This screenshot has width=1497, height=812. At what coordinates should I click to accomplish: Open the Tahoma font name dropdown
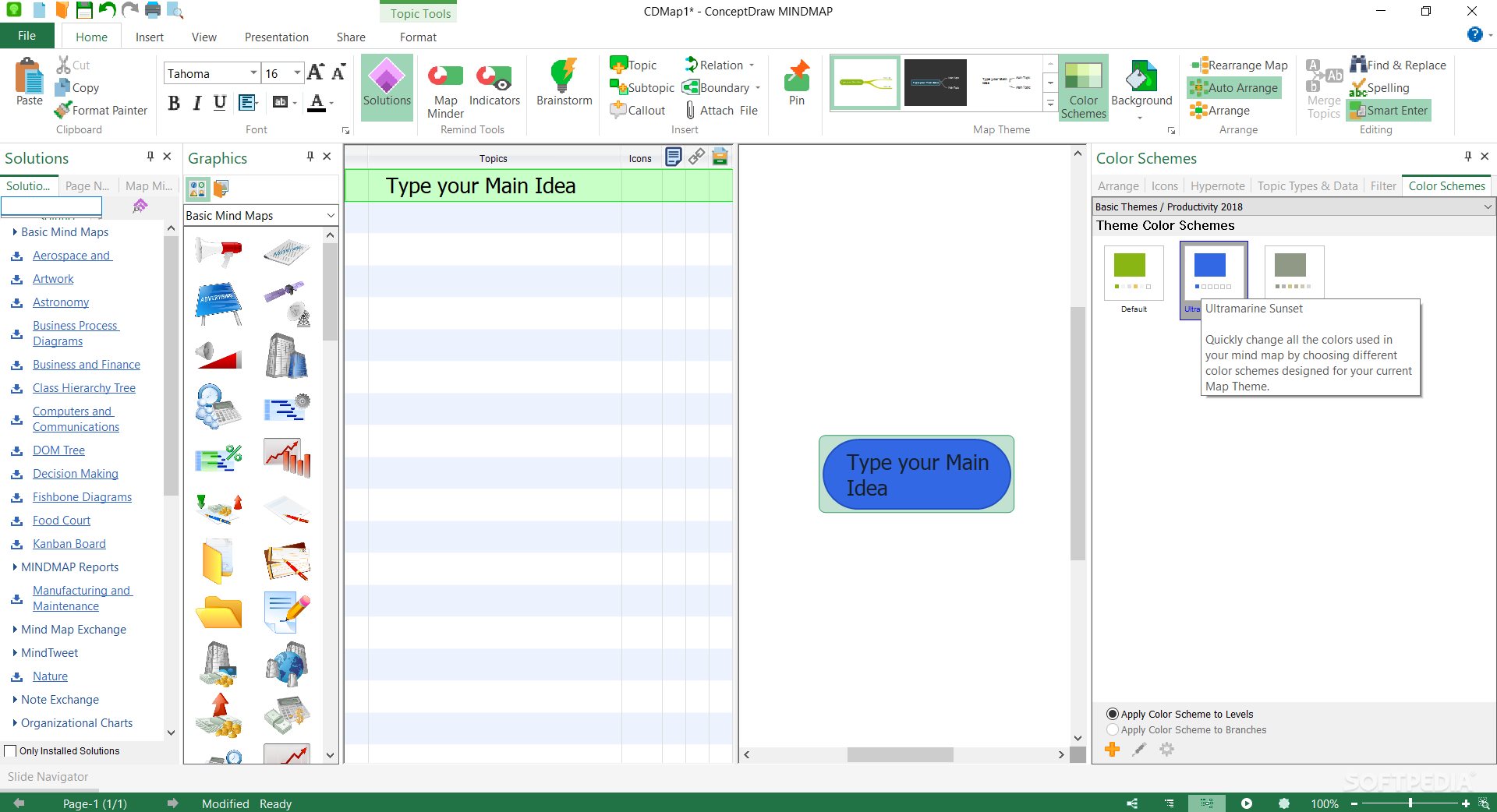253,73
